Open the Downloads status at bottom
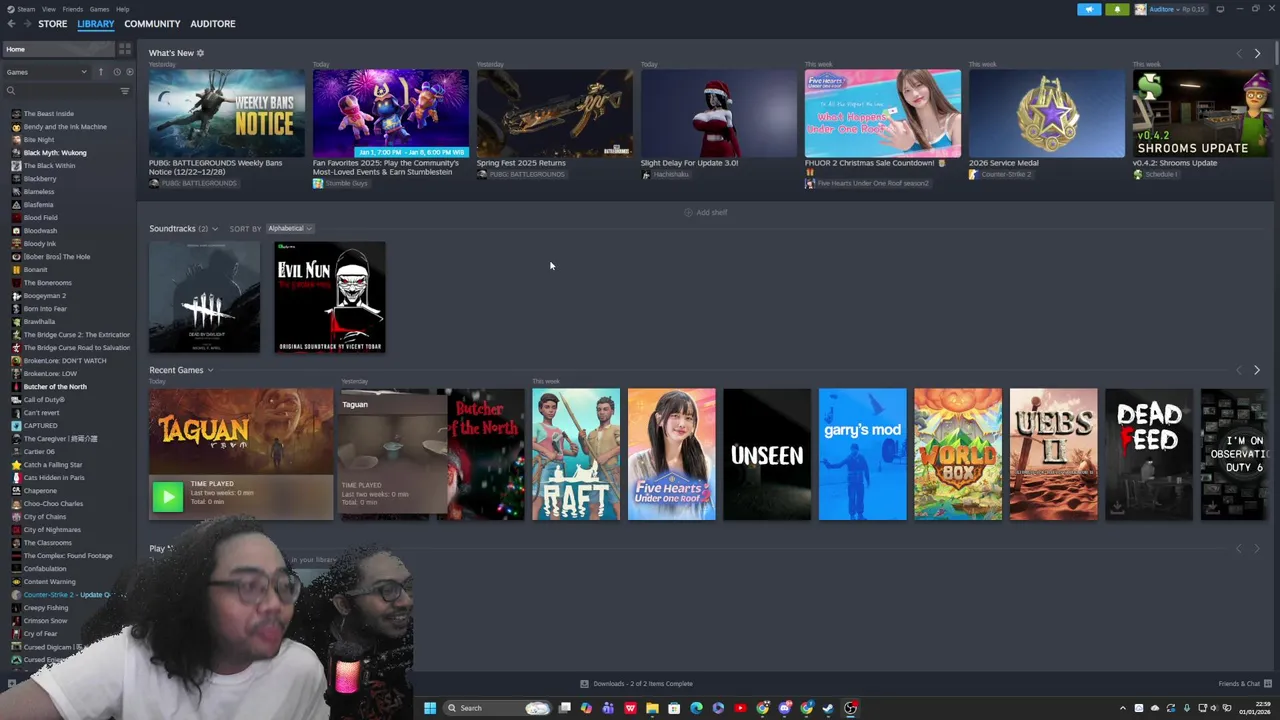Viewport: 1280px width, 720px height. (x=637, y=684)
